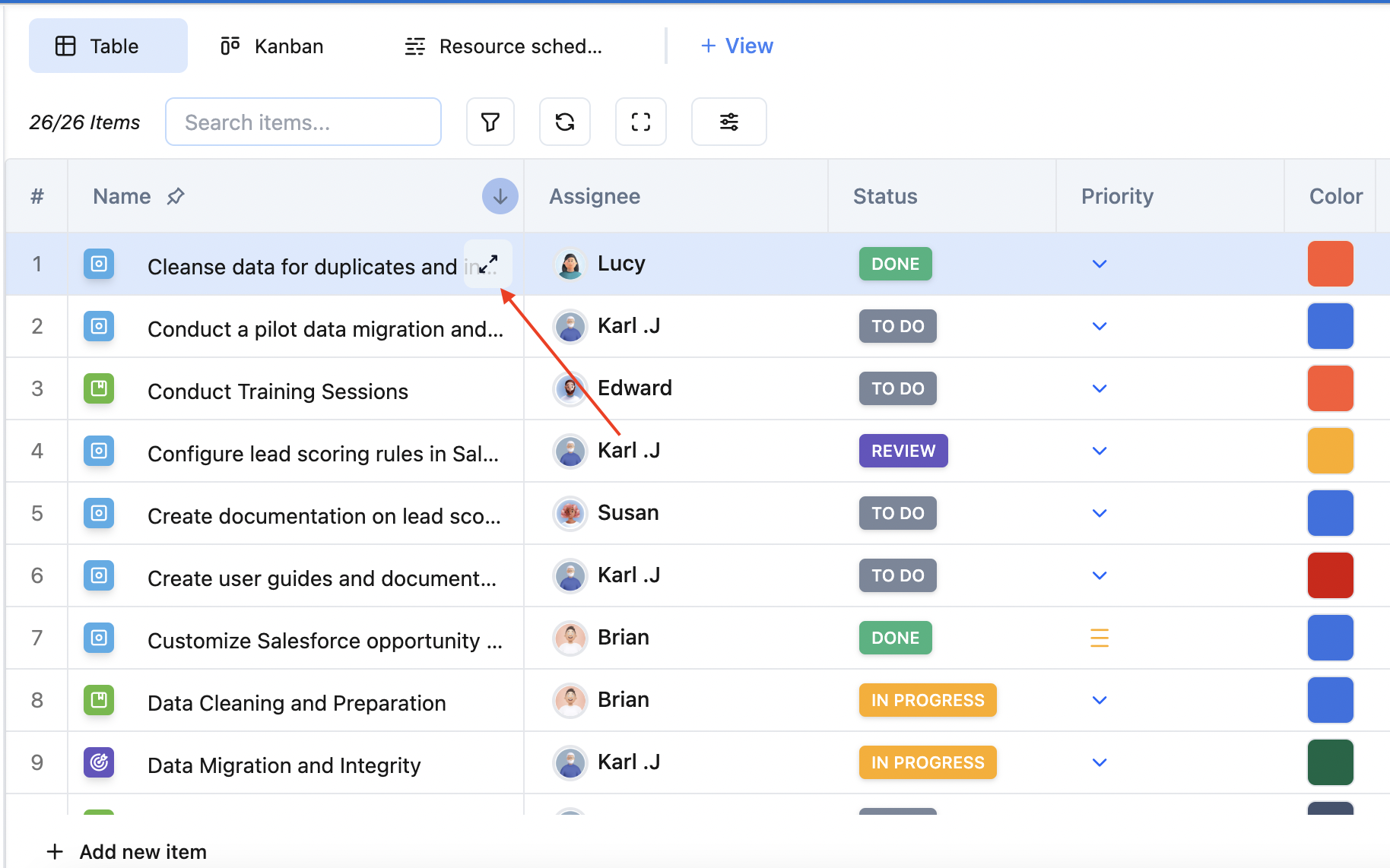Click medium priority icon on row 7
Screen dimensions: 1390x868
coord(1099,638)
